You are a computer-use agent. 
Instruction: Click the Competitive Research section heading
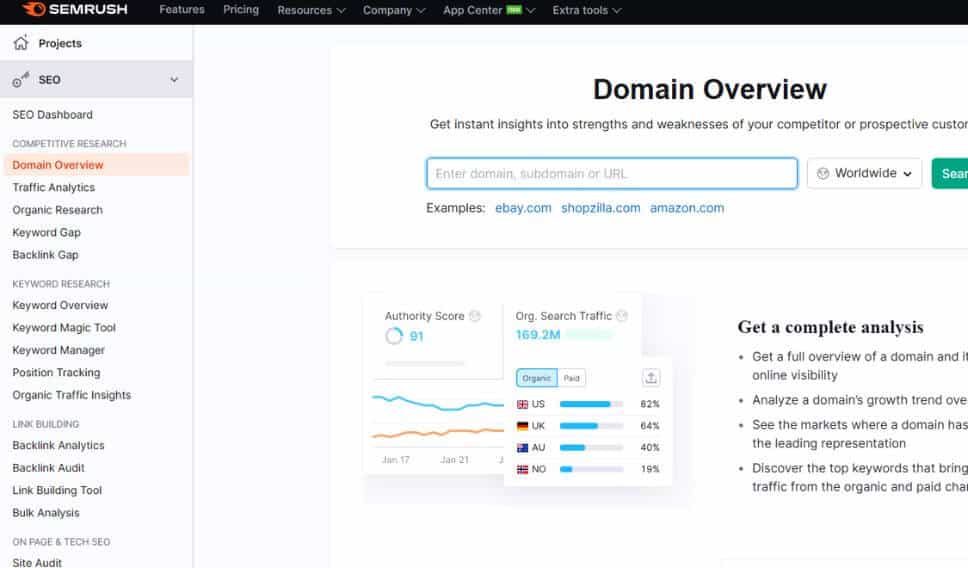69,143
